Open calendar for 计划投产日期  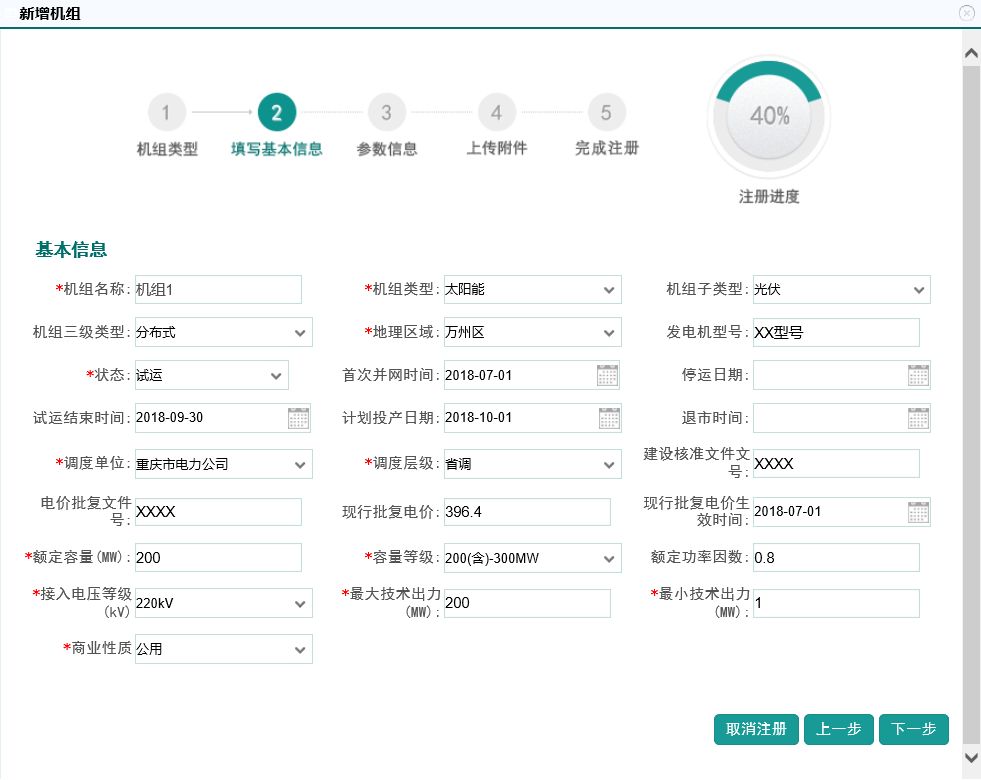coord(608,418)
